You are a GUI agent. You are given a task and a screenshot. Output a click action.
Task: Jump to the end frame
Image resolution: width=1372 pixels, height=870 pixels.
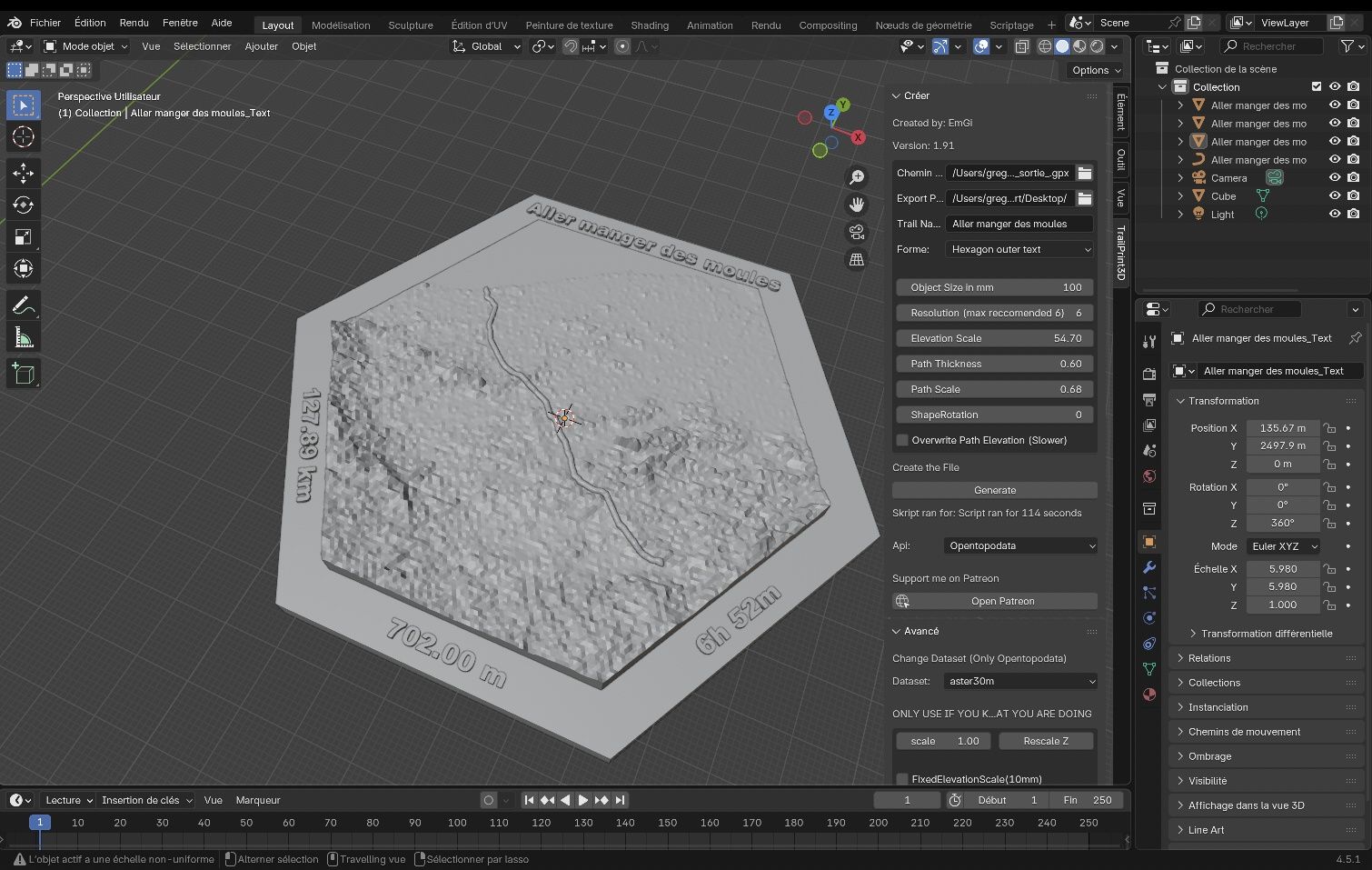coord(620,800)
